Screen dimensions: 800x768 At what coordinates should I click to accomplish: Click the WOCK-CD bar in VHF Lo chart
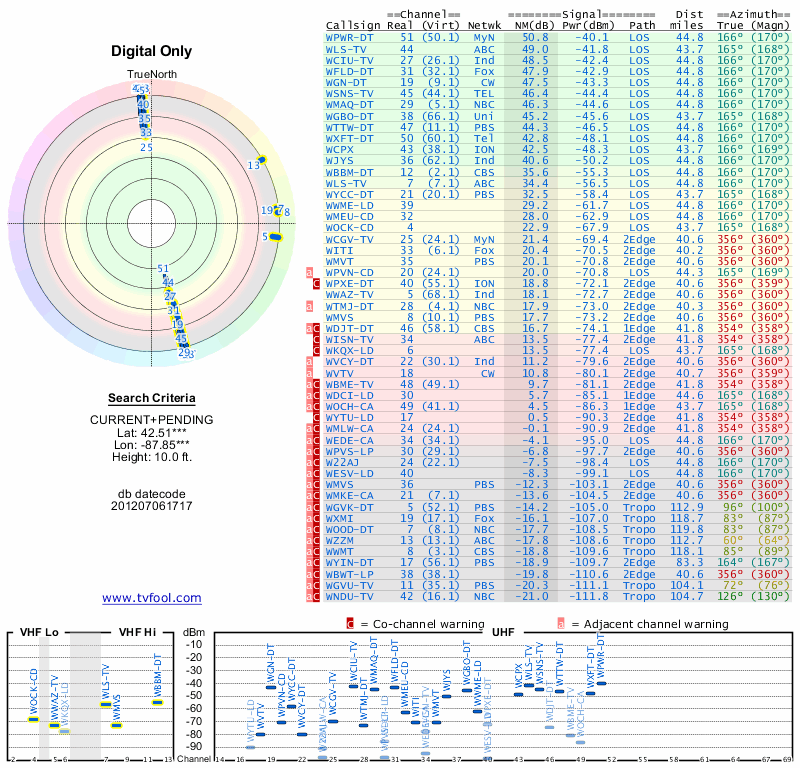pos(33,720)
